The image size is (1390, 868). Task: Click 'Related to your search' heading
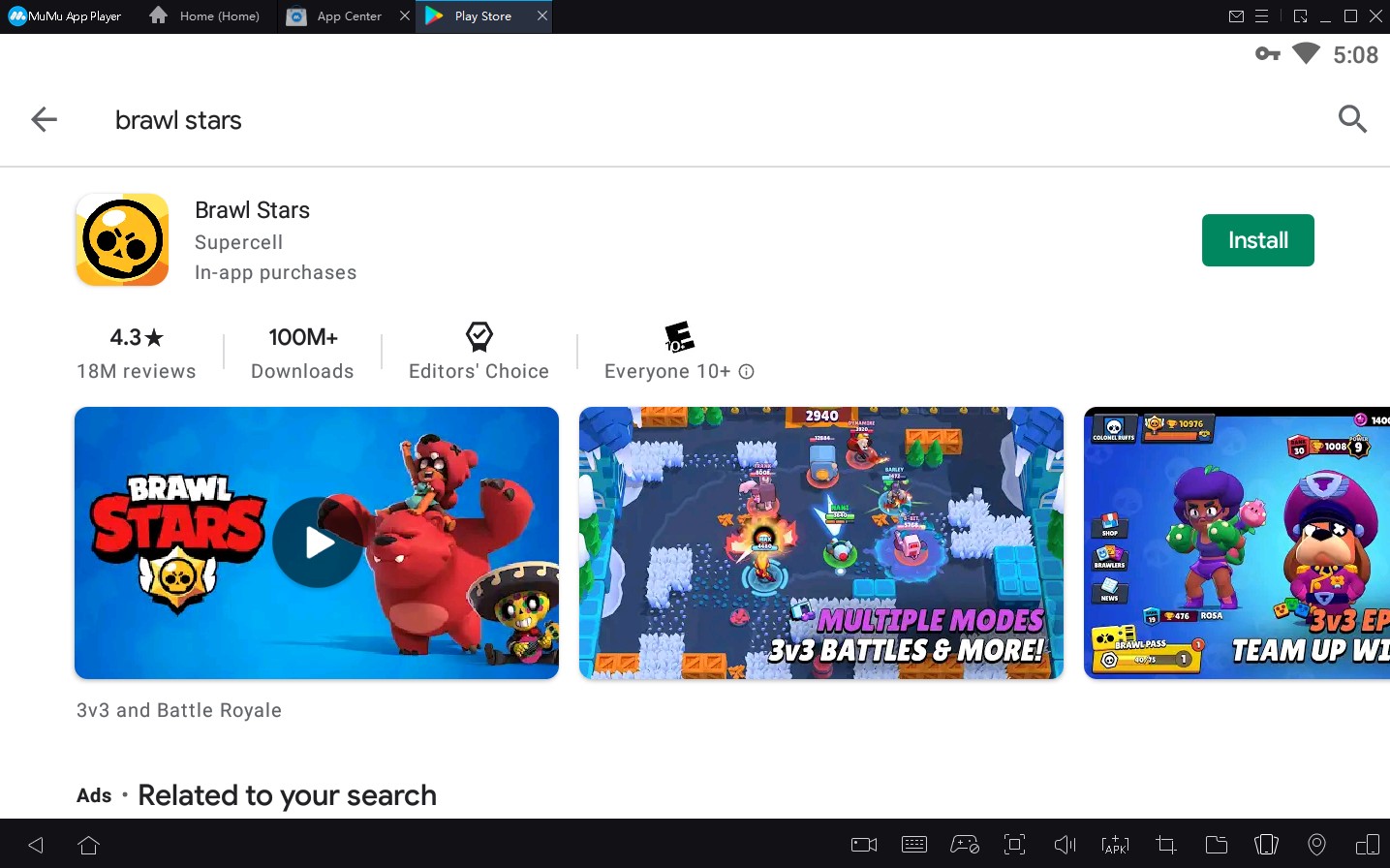pos(287,795)
